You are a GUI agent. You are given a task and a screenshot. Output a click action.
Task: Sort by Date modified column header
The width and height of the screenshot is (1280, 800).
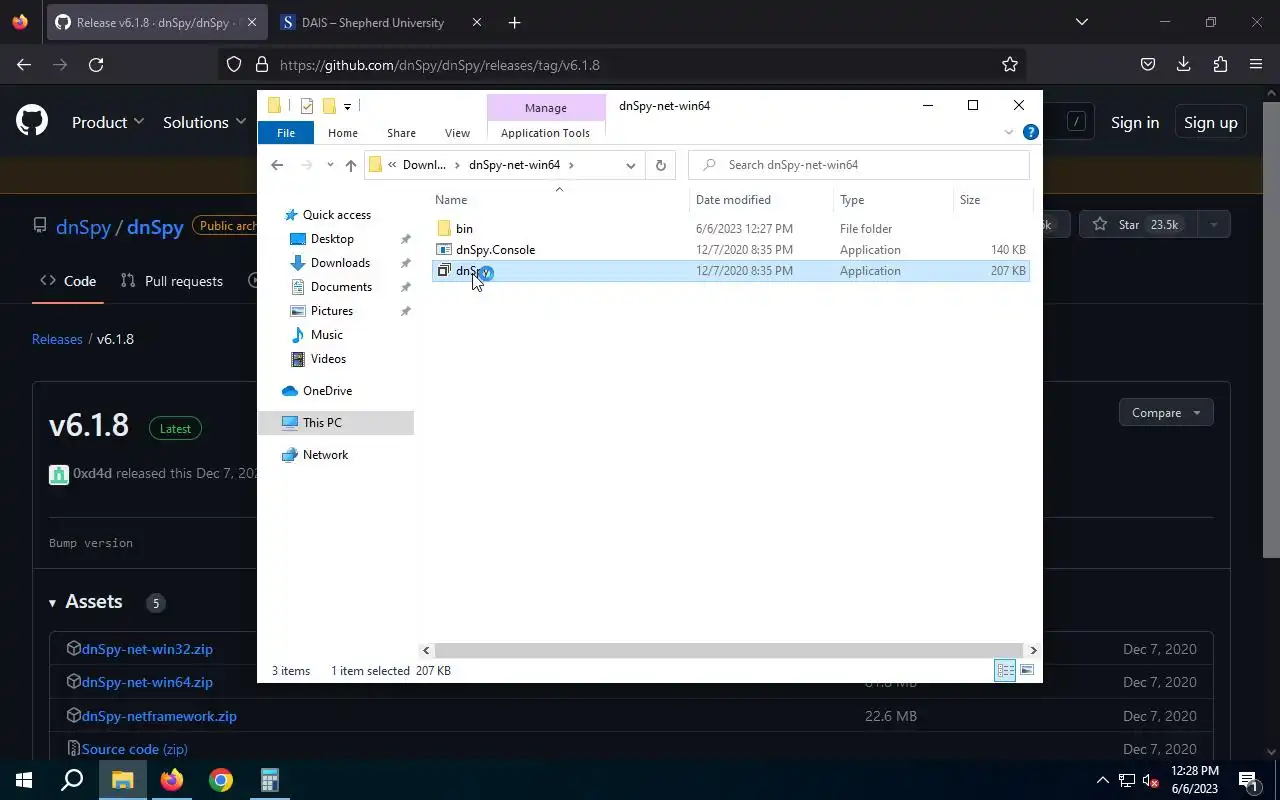click(762, 200)
